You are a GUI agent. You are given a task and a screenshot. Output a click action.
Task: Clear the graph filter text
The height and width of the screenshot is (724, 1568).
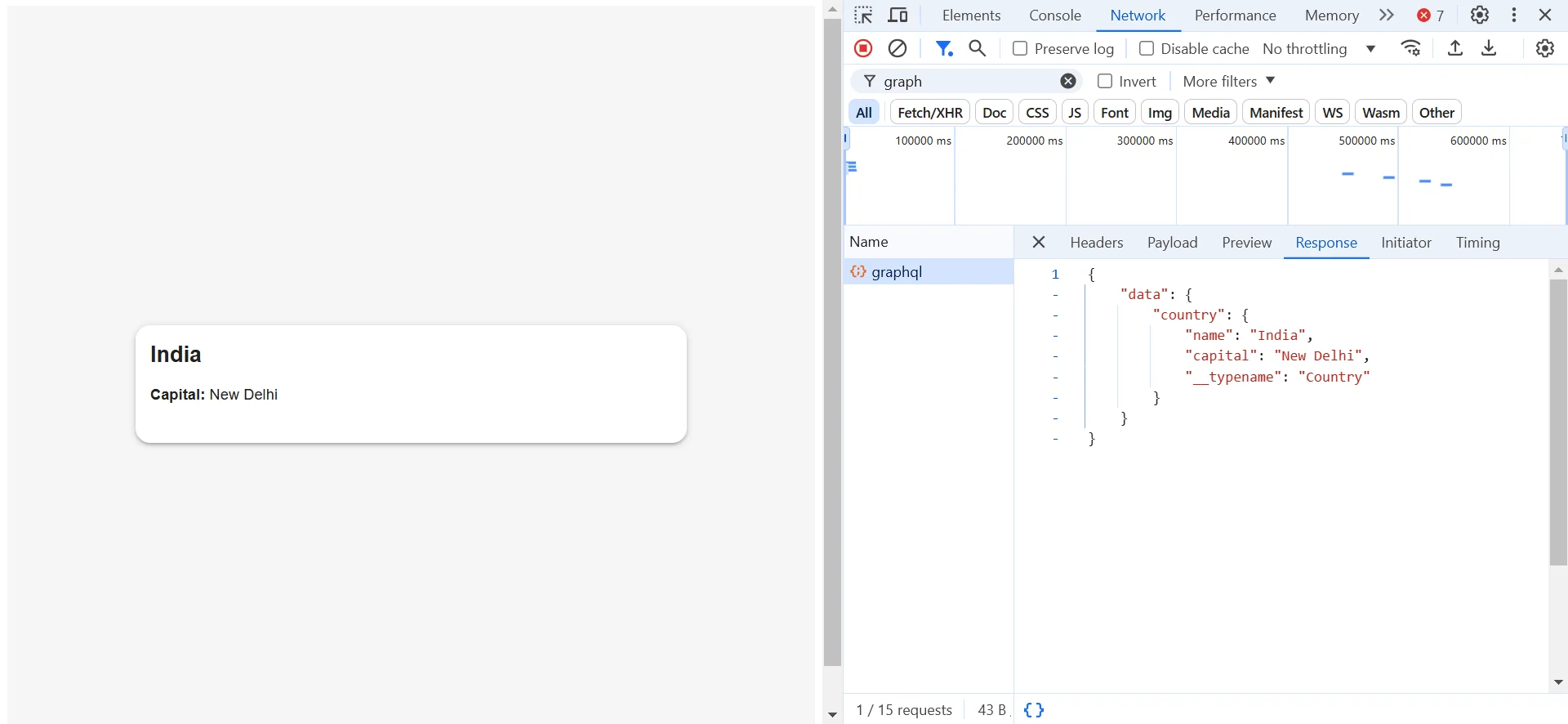[1068, 81]
